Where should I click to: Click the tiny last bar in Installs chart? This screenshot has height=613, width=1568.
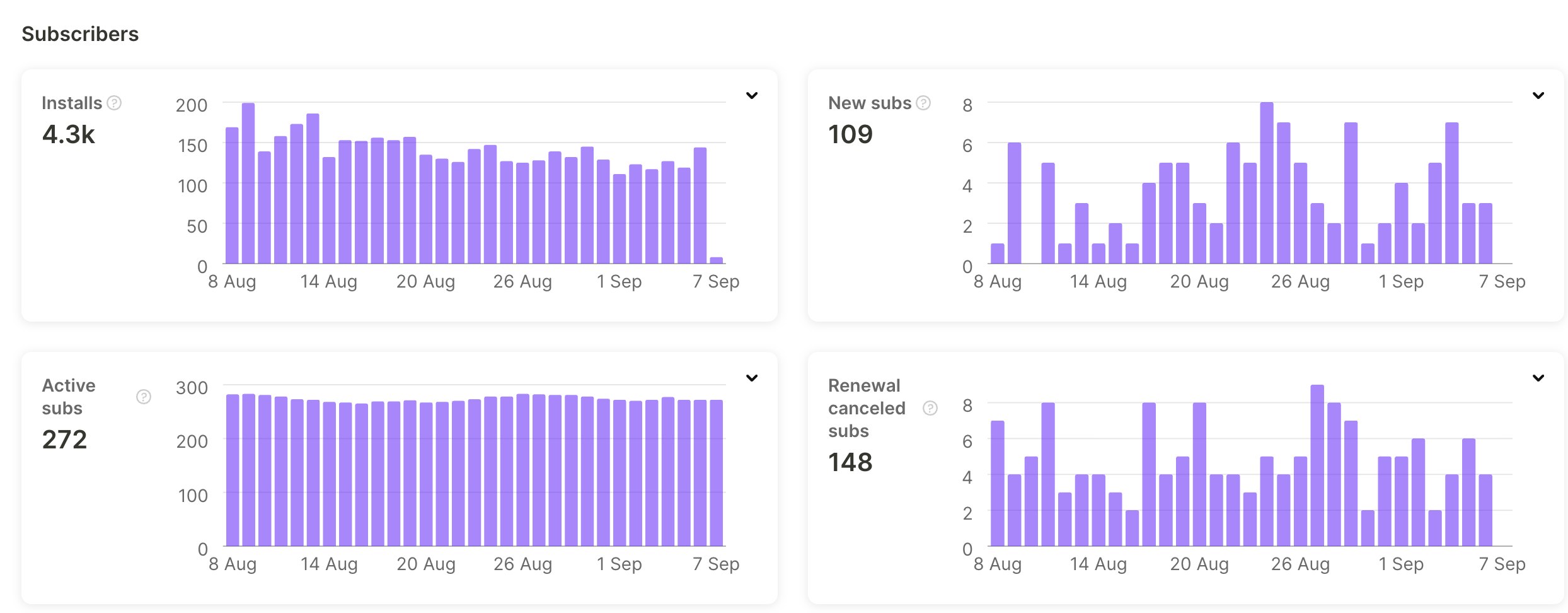[x=716, y=260]
